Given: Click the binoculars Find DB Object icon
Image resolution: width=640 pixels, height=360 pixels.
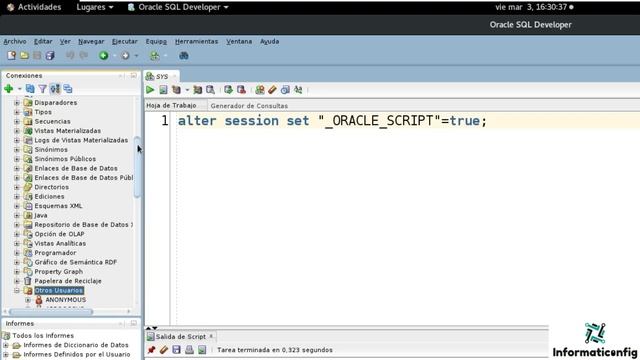Looking at the screenshot, I should tap(184, 56).
